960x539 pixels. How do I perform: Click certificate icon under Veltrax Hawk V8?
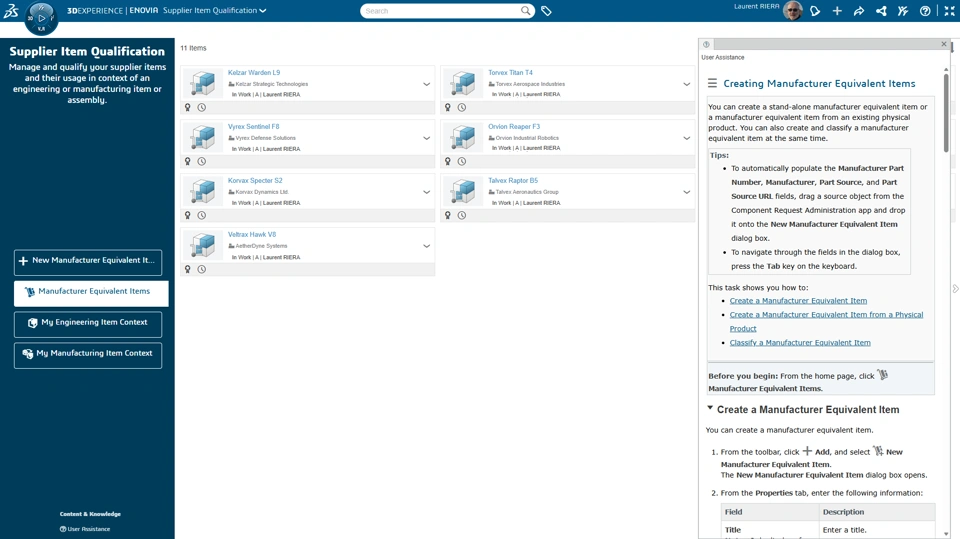[188, 269]
